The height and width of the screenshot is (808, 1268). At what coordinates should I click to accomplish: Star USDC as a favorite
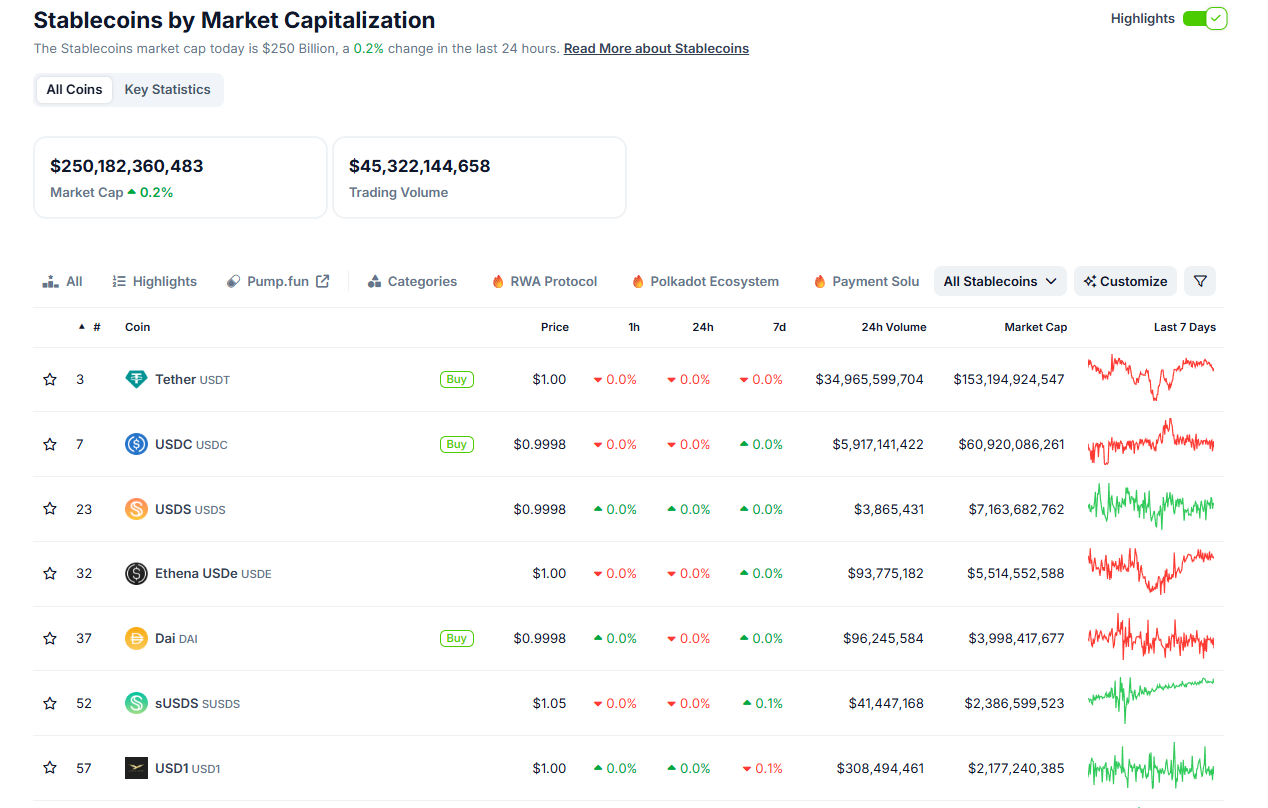[50, 444]
